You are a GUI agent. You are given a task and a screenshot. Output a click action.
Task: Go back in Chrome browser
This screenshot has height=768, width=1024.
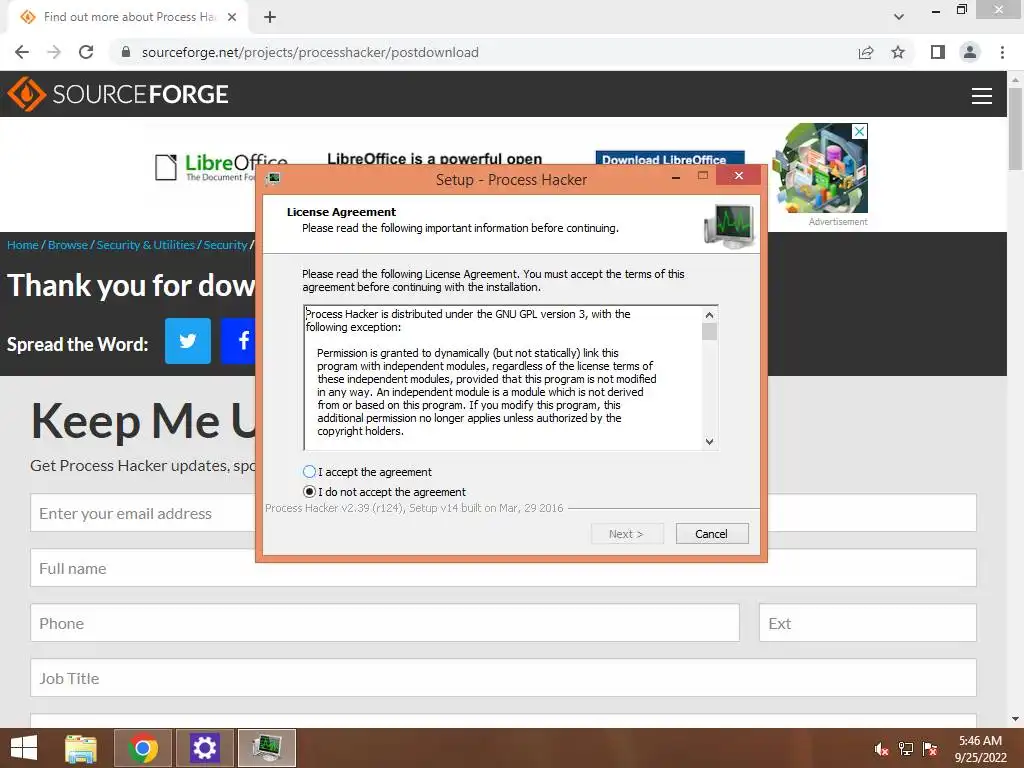(x=22, y=52)
